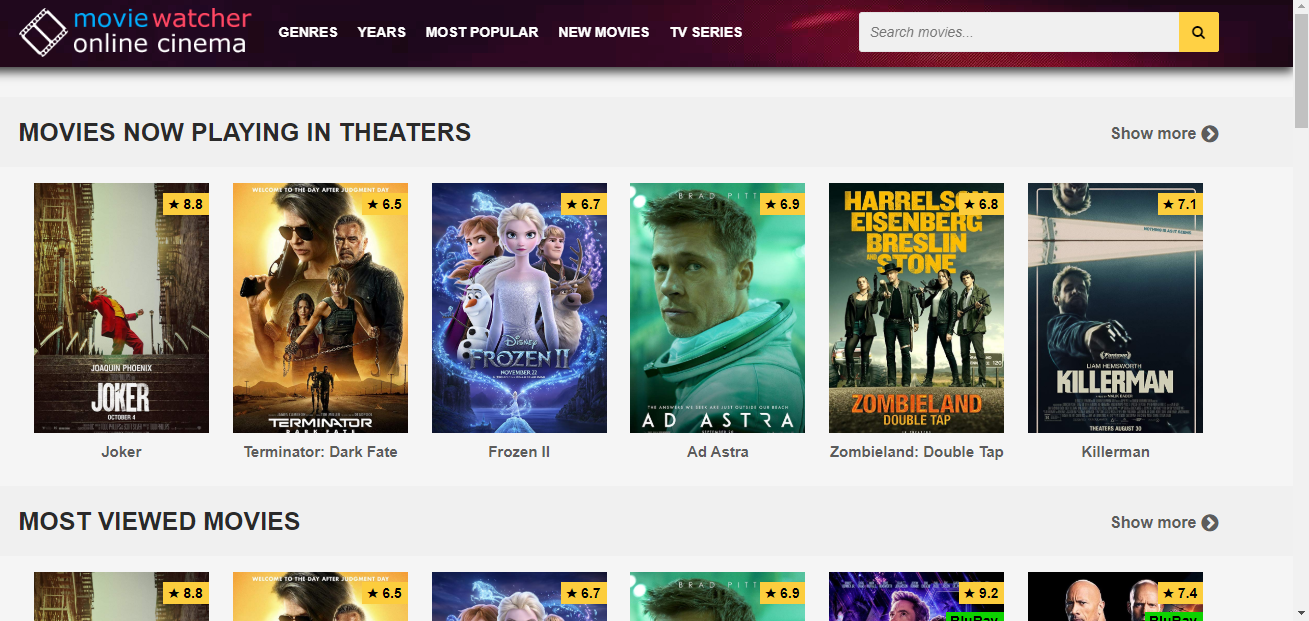Click the 8.8 star rating badge on Joker
The width and height of the screenshot is (1309, 621).
click(x=187, y=203)
